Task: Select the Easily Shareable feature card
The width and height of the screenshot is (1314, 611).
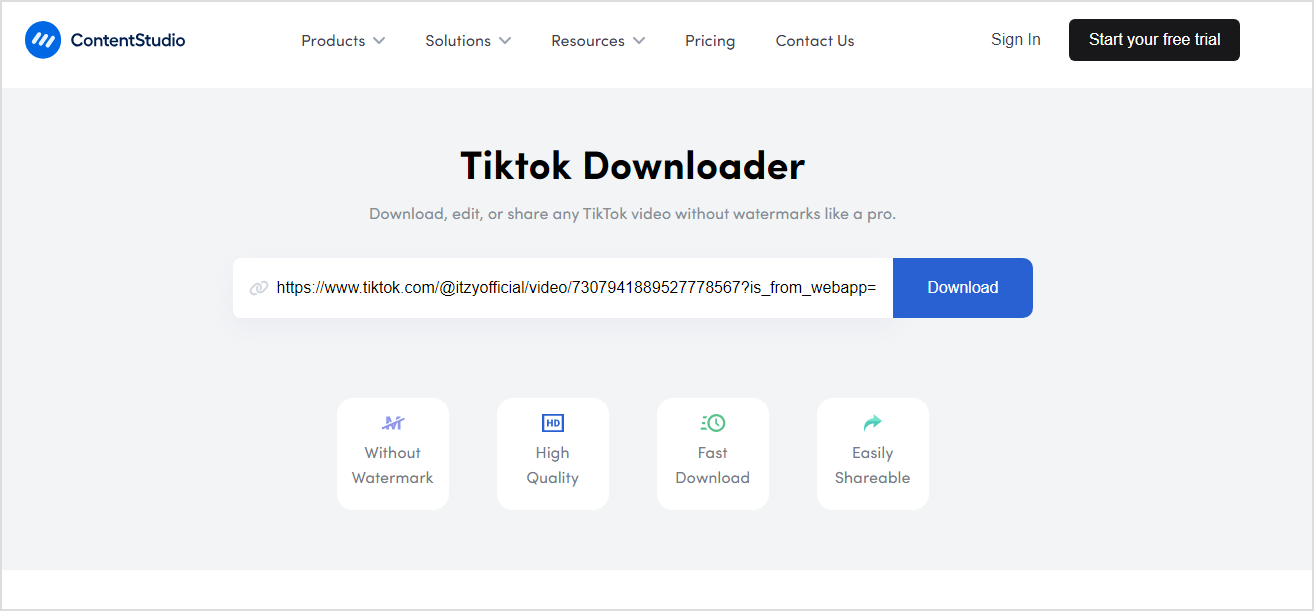Action: click(872, 454)
